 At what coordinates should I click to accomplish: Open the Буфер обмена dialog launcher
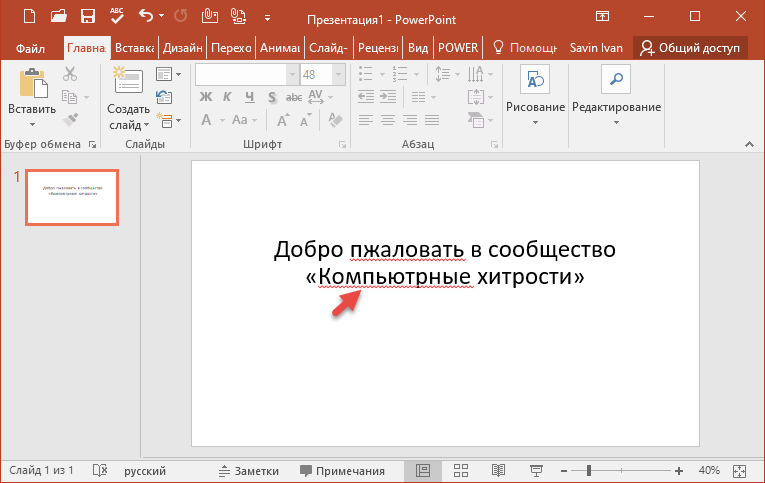pos(92,144)
